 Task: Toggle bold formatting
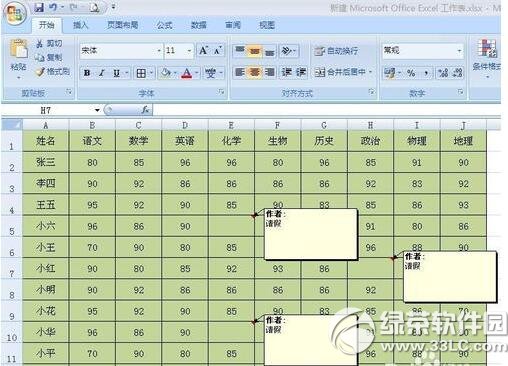(x=87, y=73)
